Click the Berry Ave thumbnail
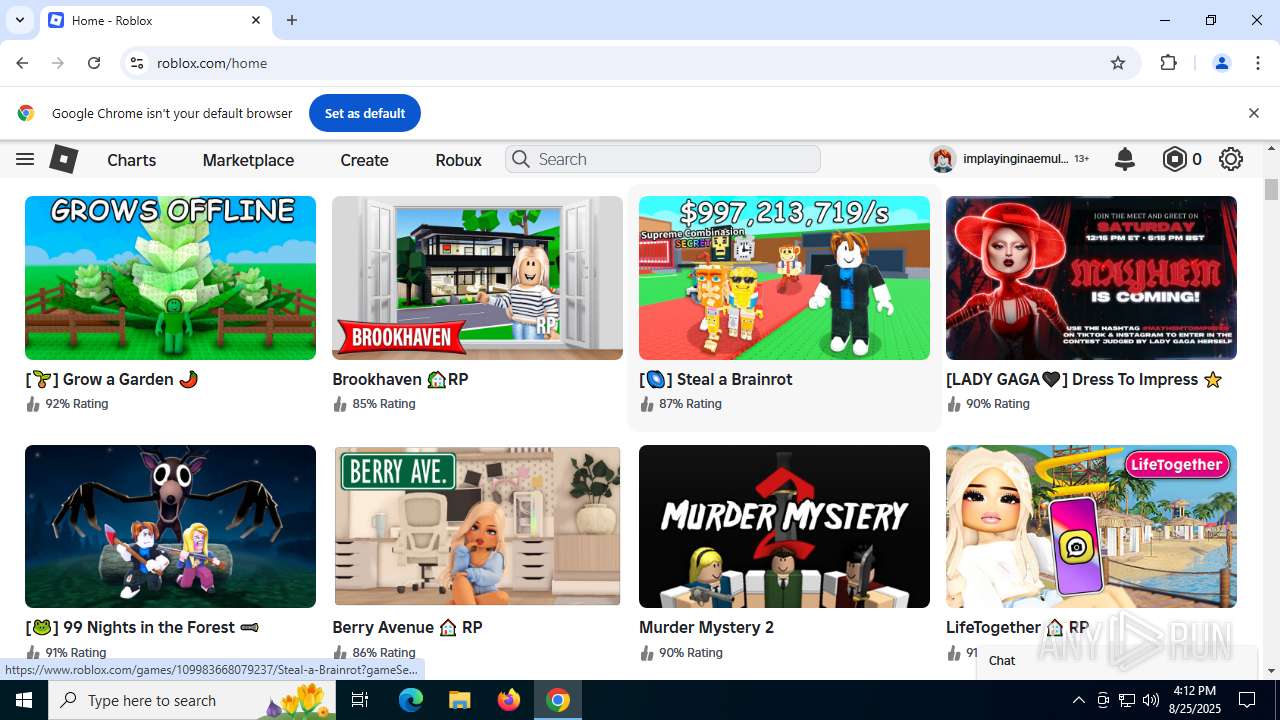The width and height of the screenshot is (1280, 720). (x=477, y=526)
